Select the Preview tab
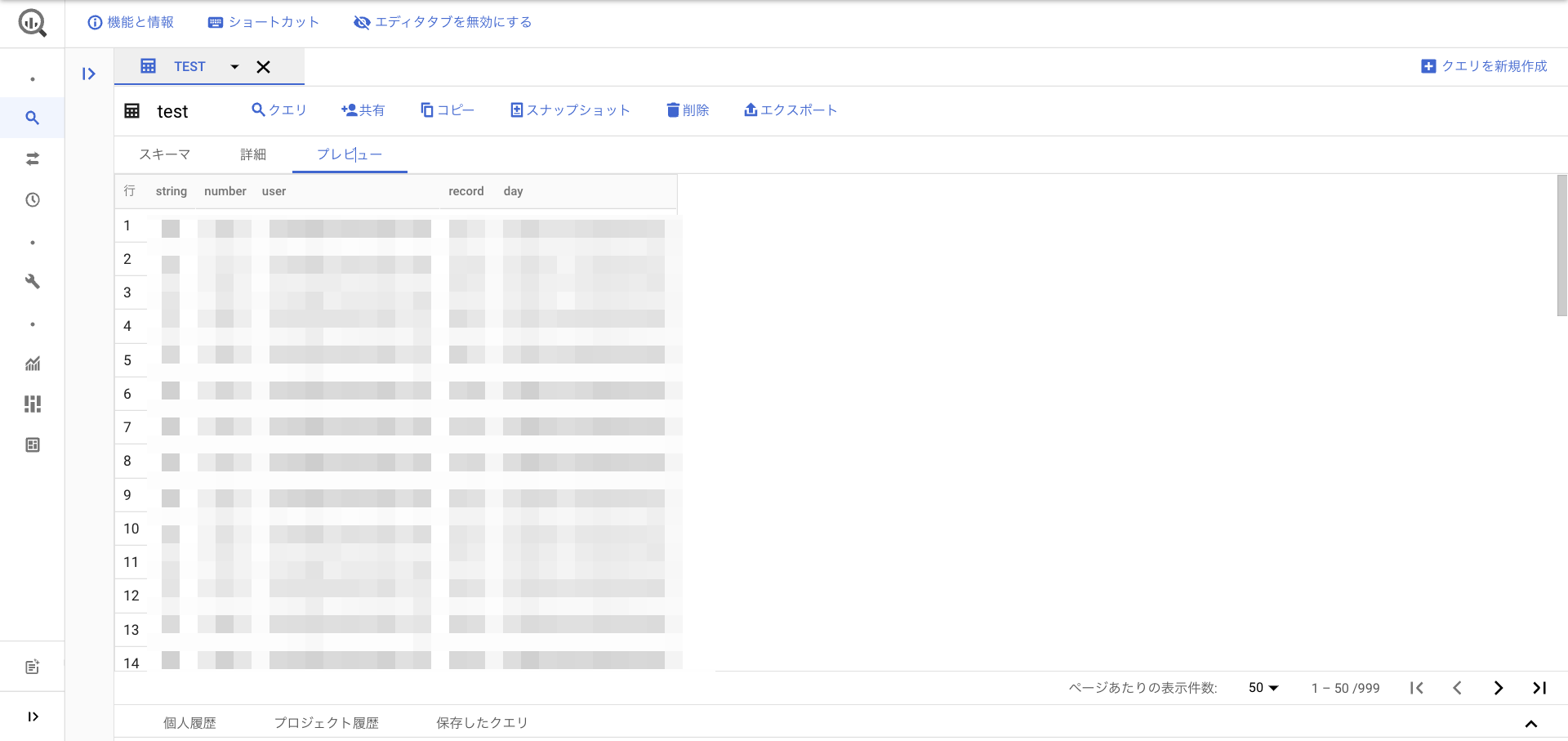Image resolution: width=1568 pixels, height=741 pixels. tap(350, 154)
